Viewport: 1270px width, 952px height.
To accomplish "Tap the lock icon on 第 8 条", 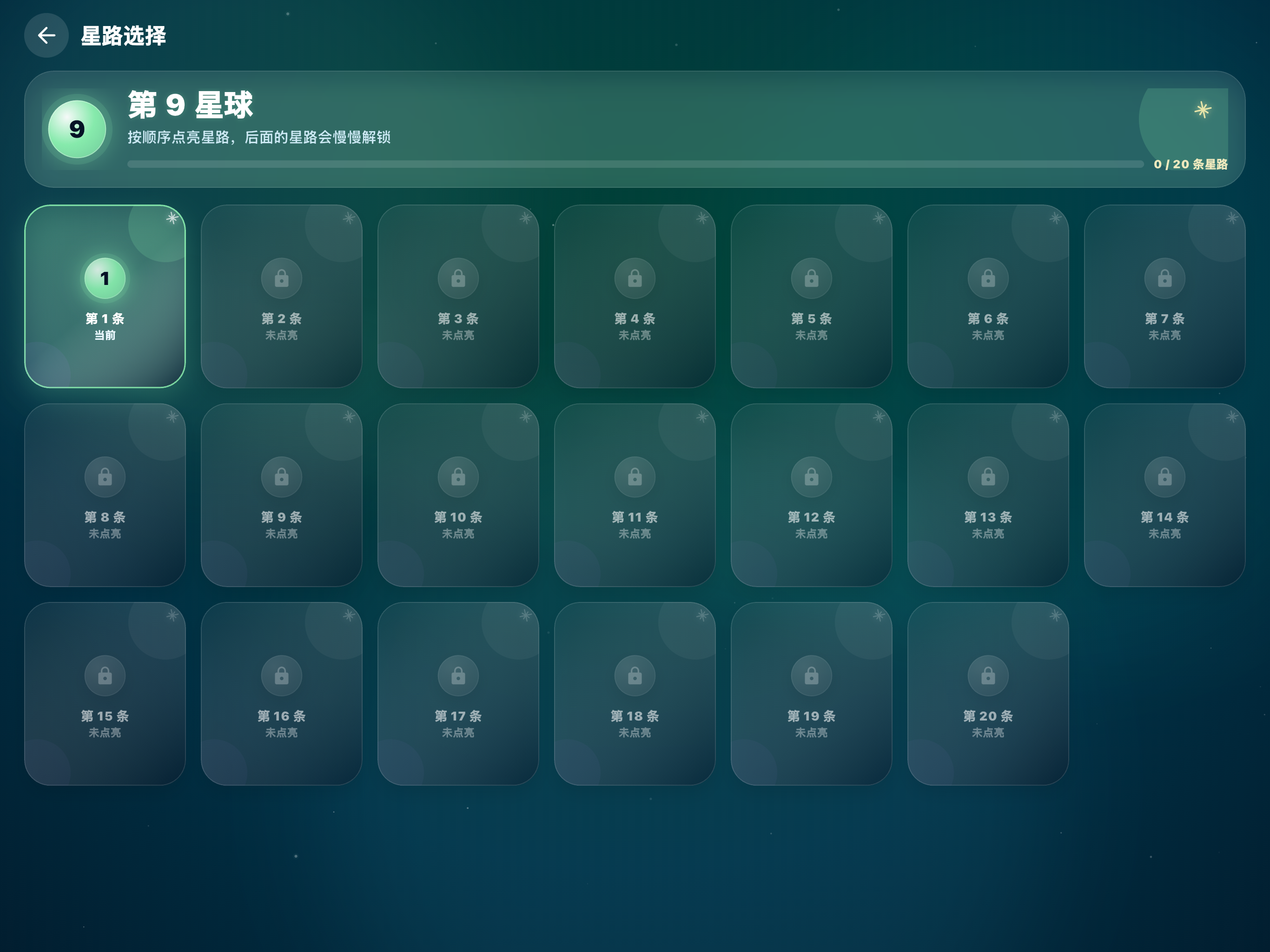I will [105, 477].
